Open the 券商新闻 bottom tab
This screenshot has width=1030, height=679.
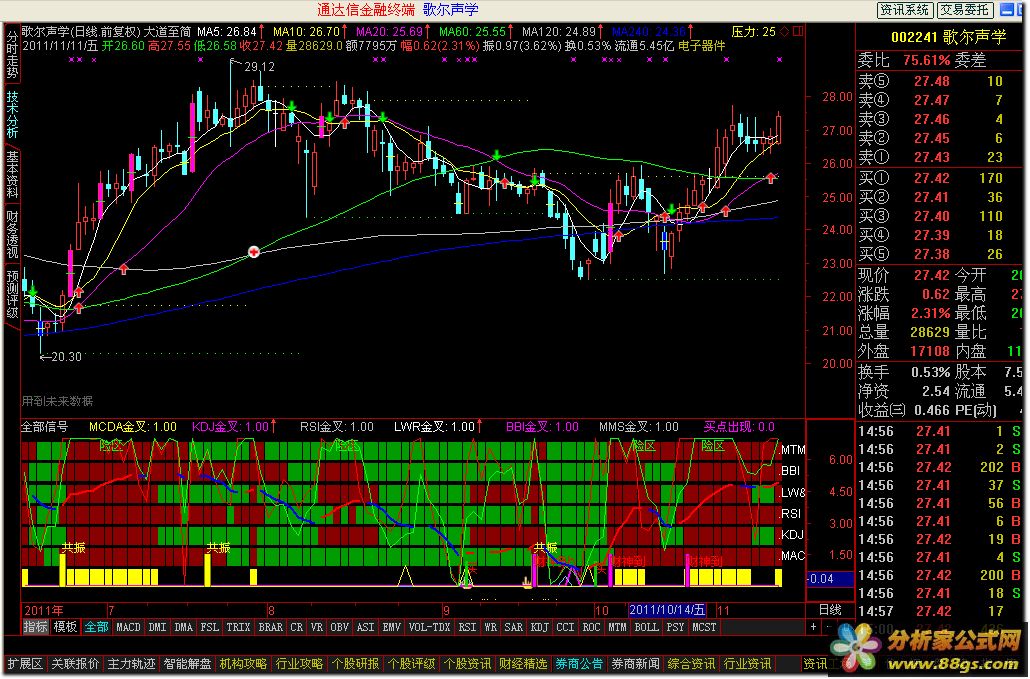[x=636, y=664]
